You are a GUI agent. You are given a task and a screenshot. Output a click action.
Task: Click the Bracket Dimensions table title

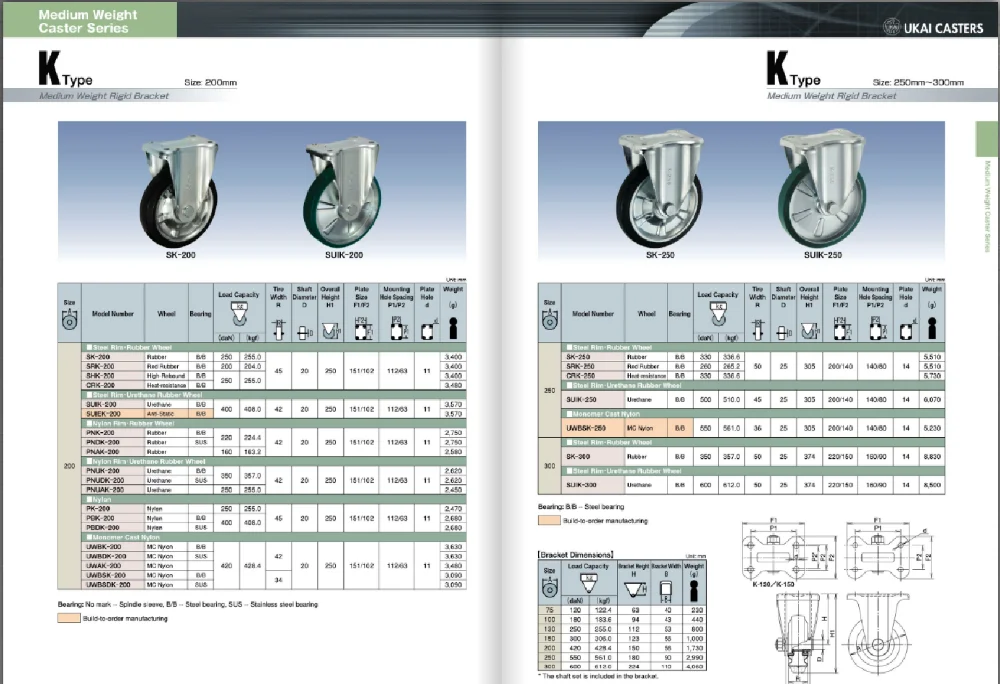tap(576, 553)
